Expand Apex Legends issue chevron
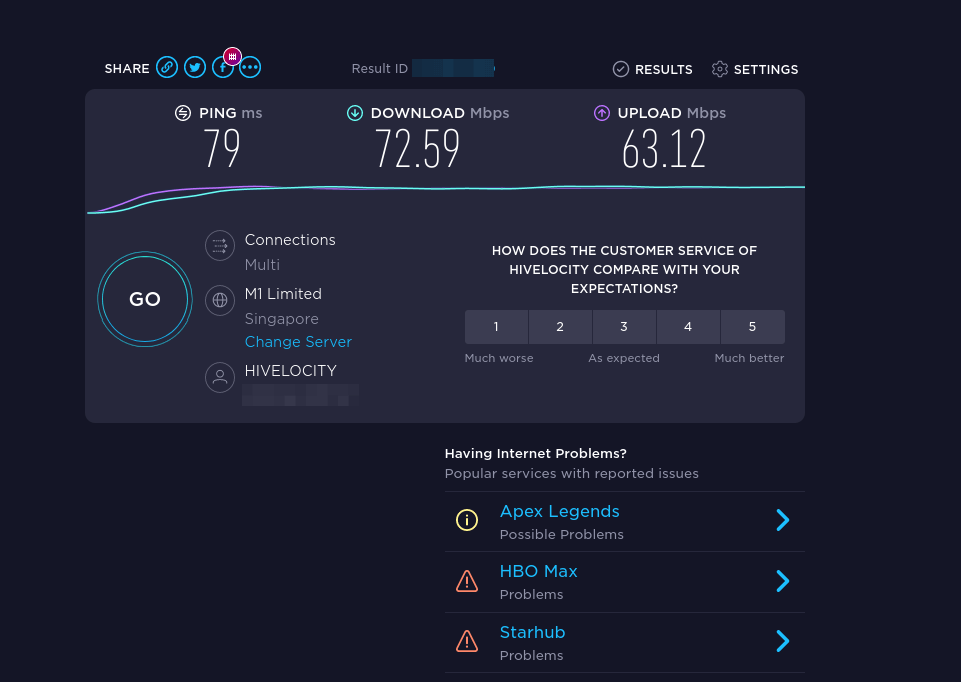961x682 pixels. tap(783, 520)
